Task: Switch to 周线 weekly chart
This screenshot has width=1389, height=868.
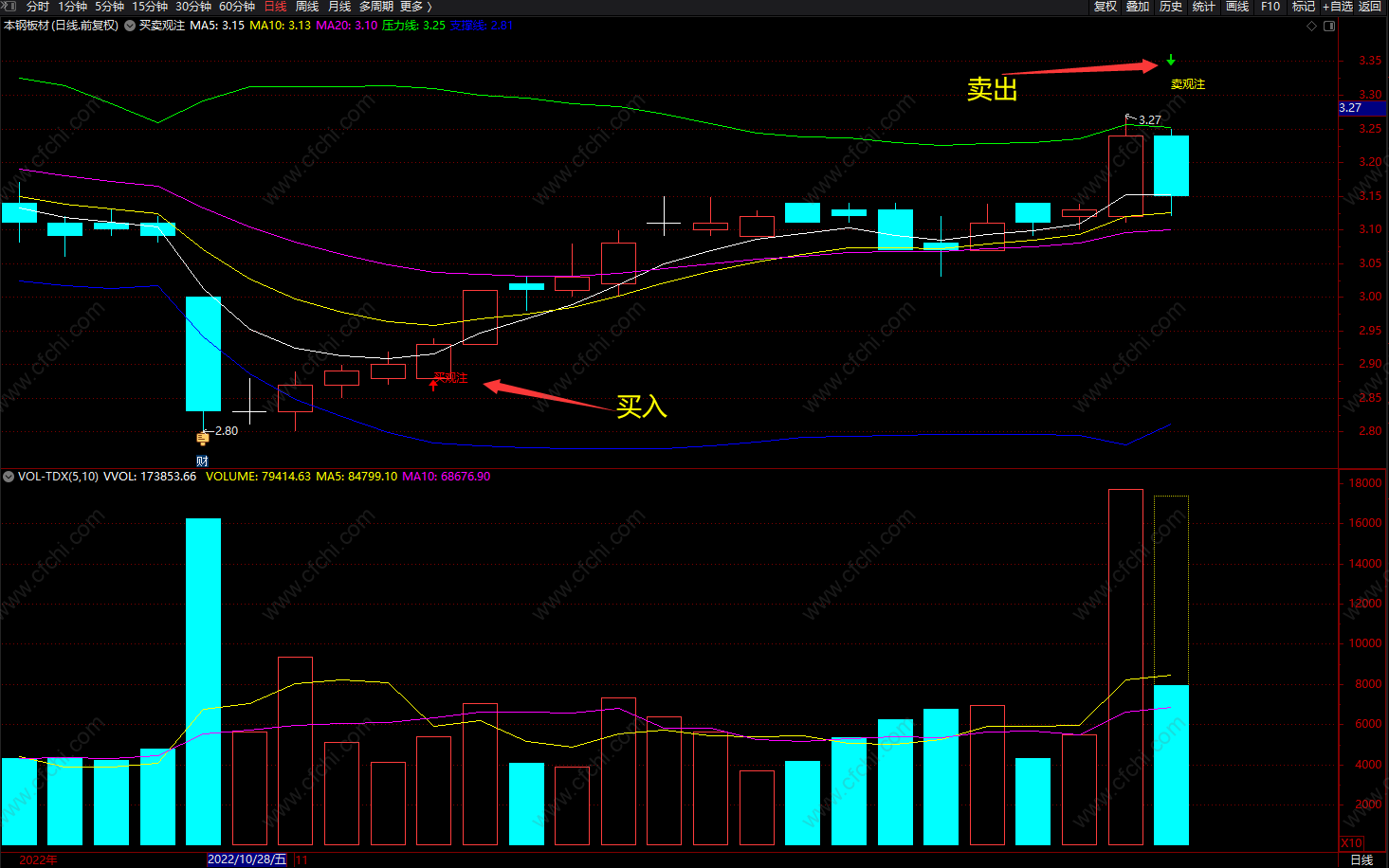Action: click(x=307, y=7)
